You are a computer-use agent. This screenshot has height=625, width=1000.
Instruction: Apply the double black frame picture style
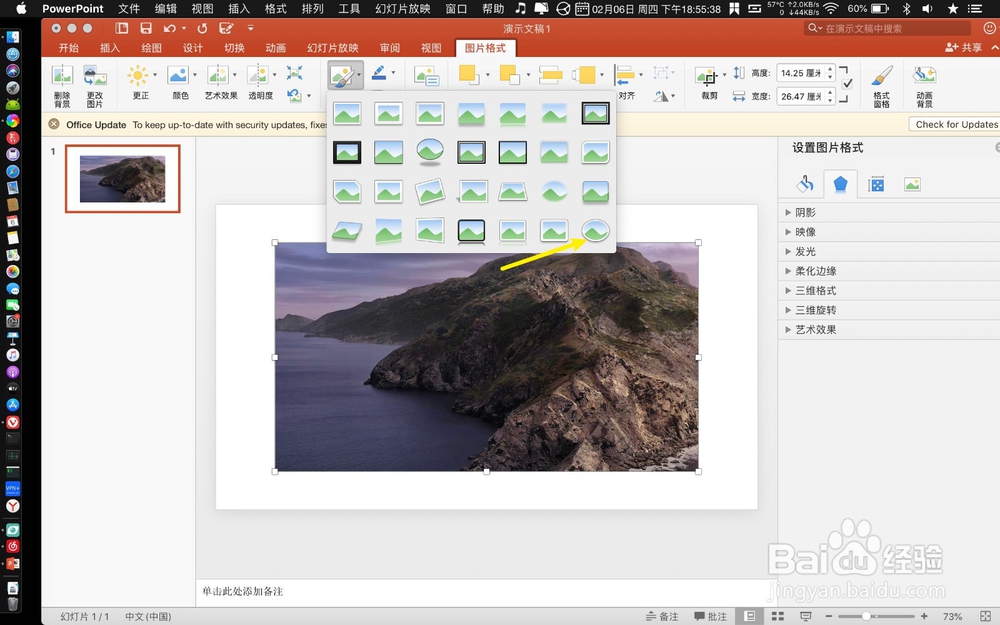point(596,114)
